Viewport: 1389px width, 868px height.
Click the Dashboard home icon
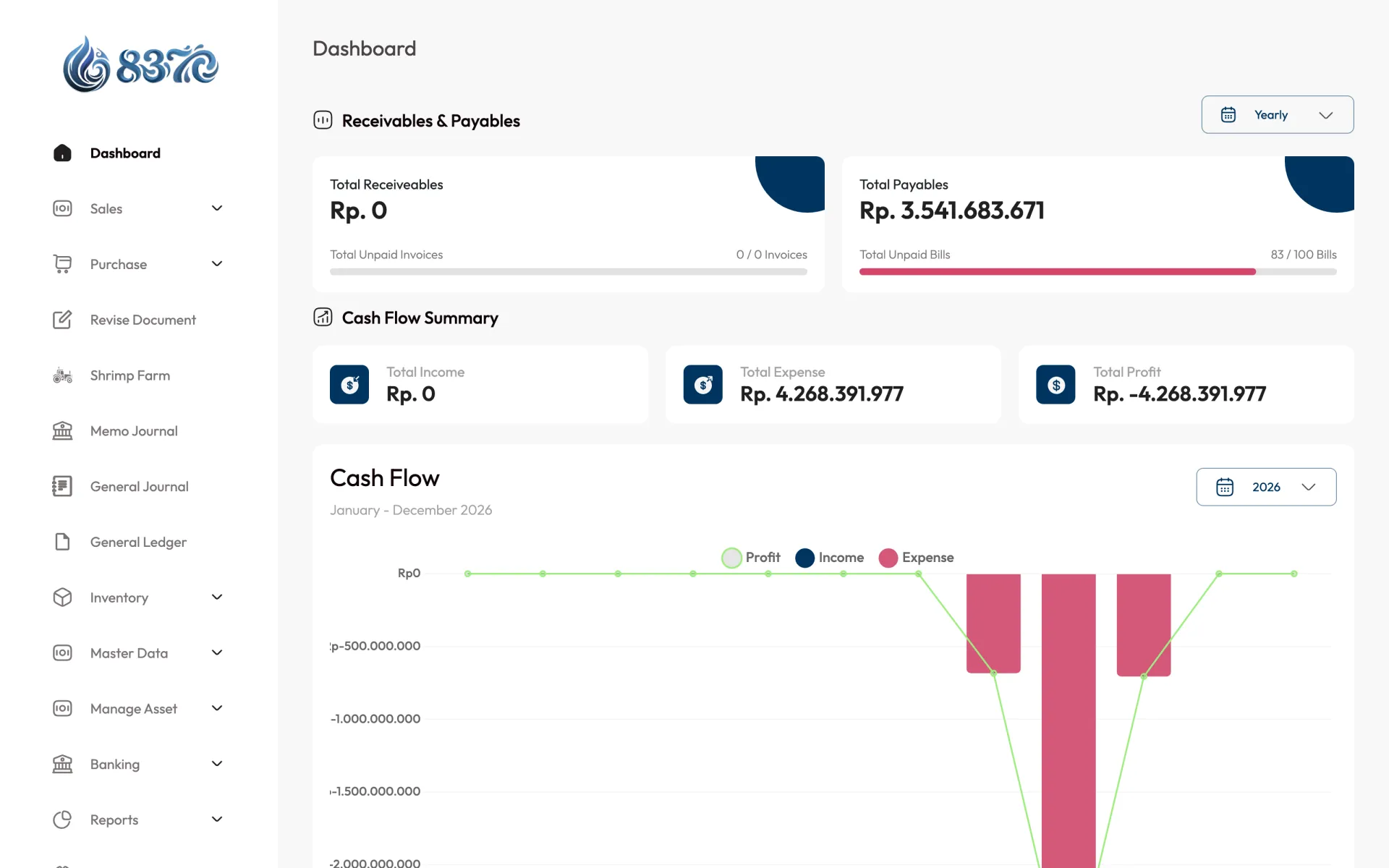62,153
